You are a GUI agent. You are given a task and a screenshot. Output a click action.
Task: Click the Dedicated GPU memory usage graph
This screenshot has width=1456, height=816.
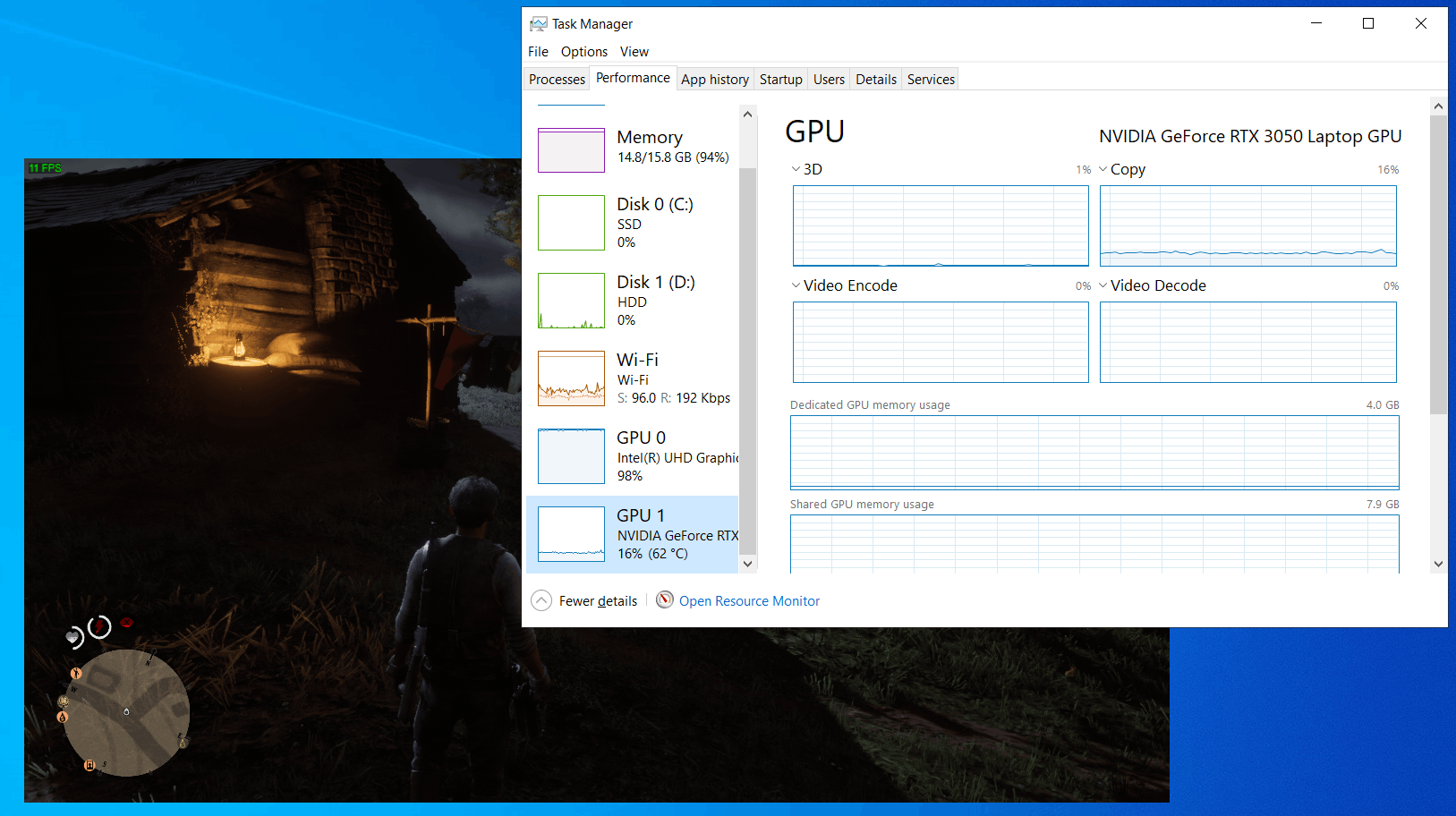coord(1094,452)
